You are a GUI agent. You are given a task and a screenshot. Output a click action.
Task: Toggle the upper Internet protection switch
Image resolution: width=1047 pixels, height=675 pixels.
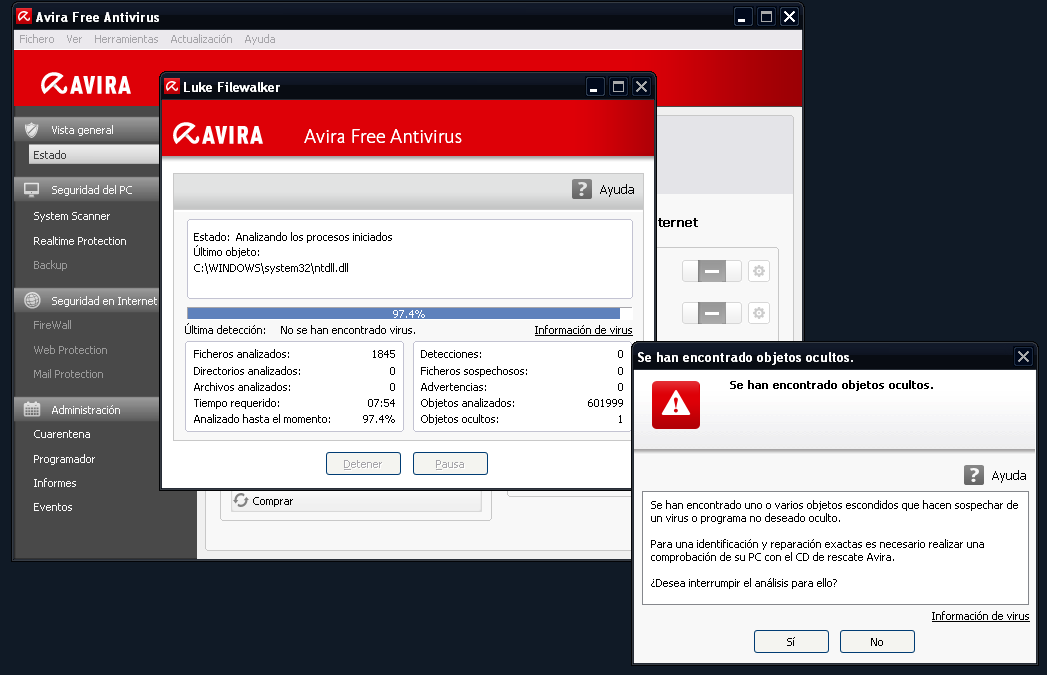coord(711,272)
